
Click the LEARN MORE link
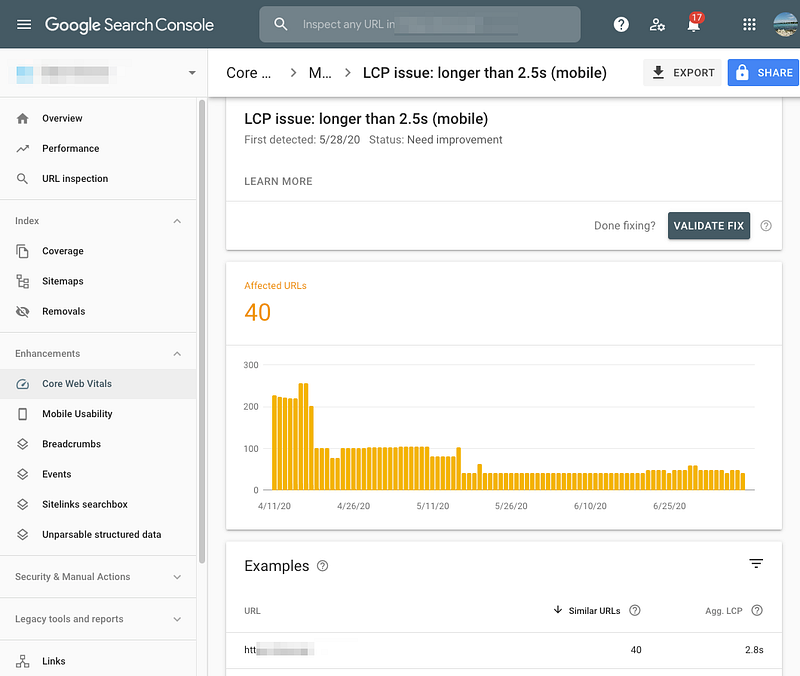(x=278, y=181)
